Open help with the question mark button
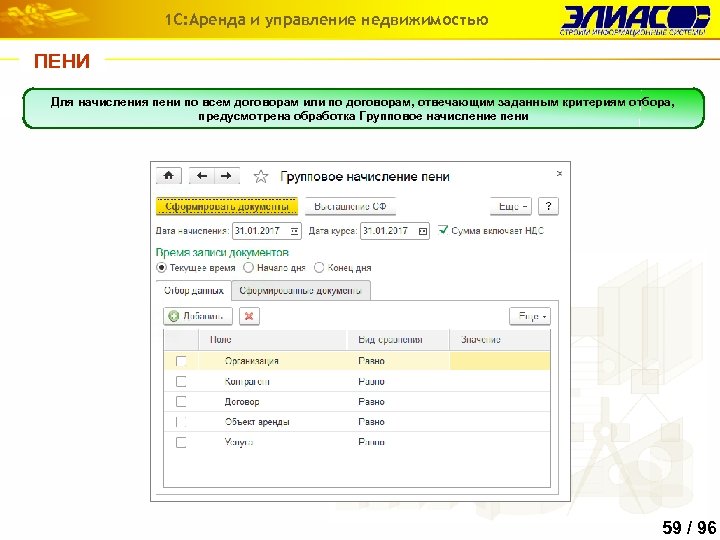Screen dimensions: 720x540 [x=548, y=206]
